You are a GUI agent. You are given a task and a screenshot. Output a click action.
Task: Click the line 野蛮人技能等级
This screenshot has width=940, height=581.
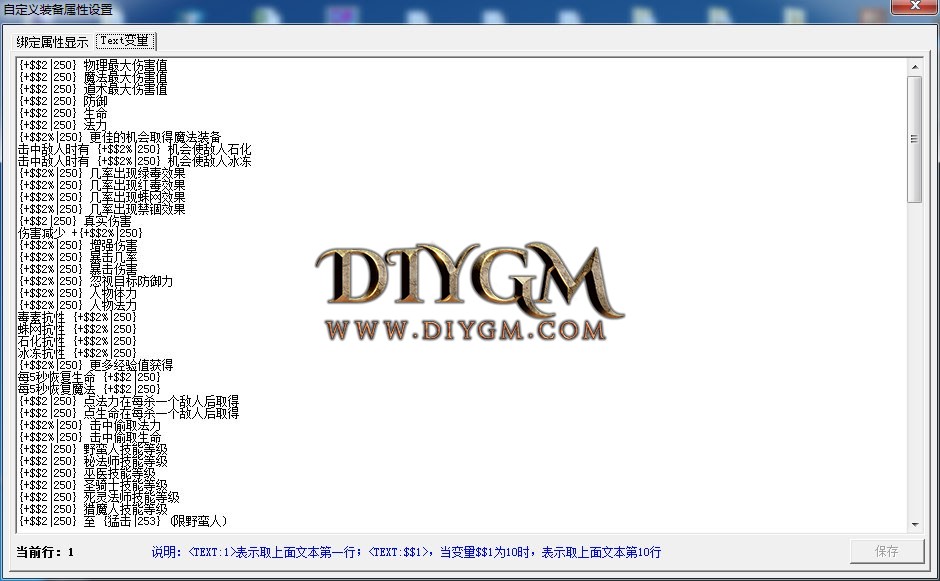[x=93, y=448]
